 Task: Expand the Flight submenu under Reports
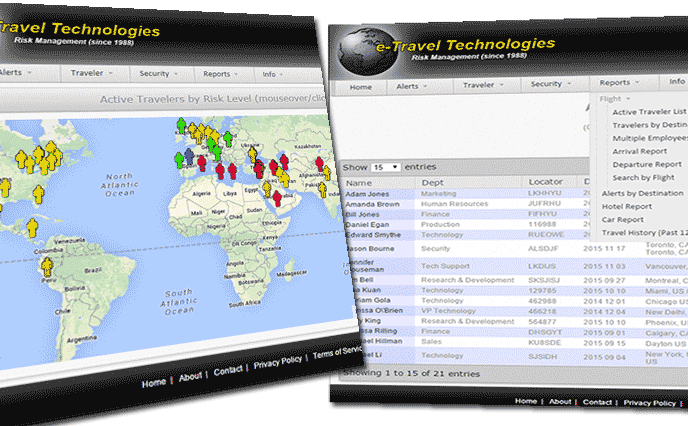coord(614,99)
